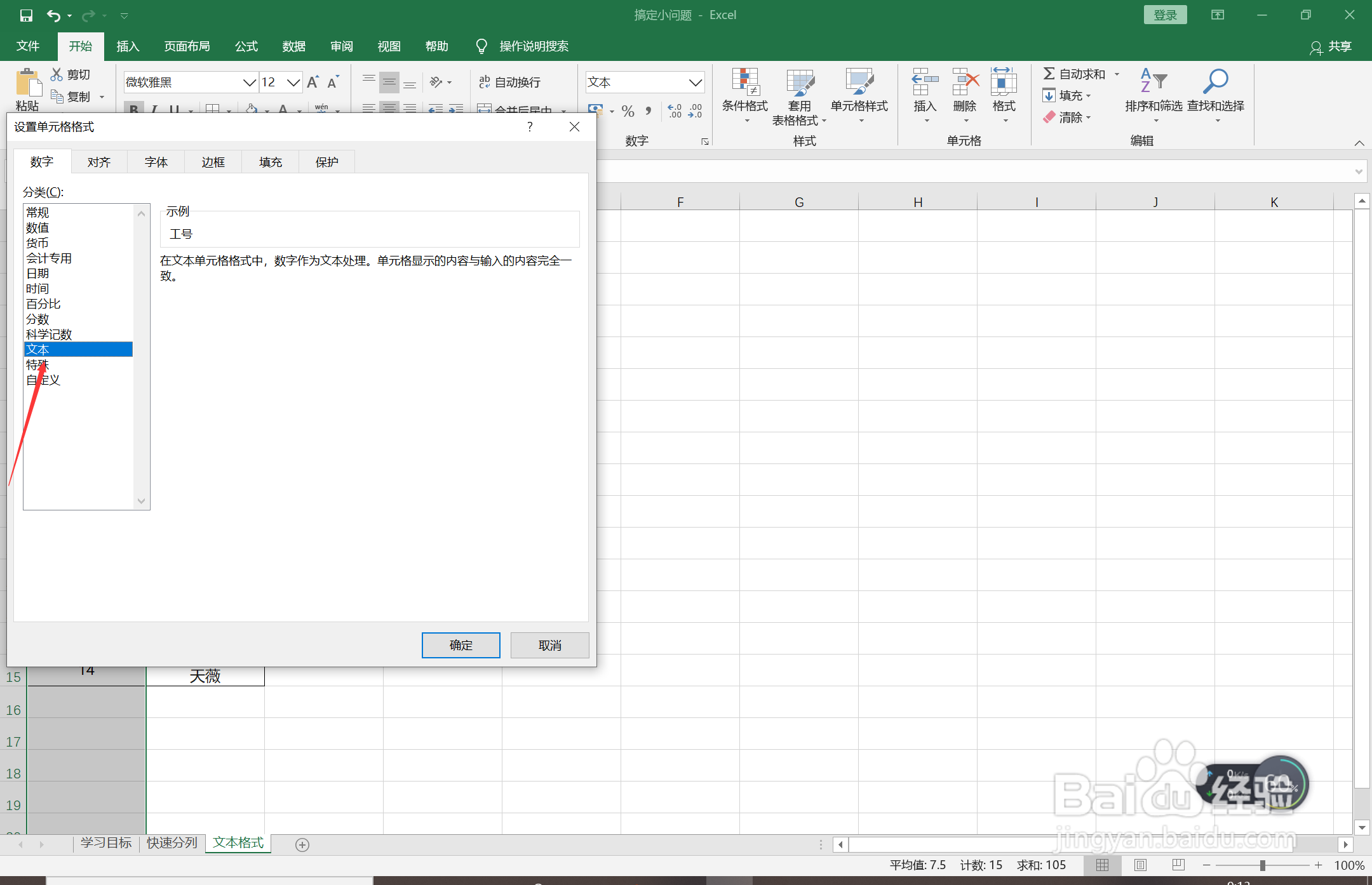Expand the Copy dropdown arrow
Image resolution: width=1372 pixels, height=885 pixels.
pos(102,97)
